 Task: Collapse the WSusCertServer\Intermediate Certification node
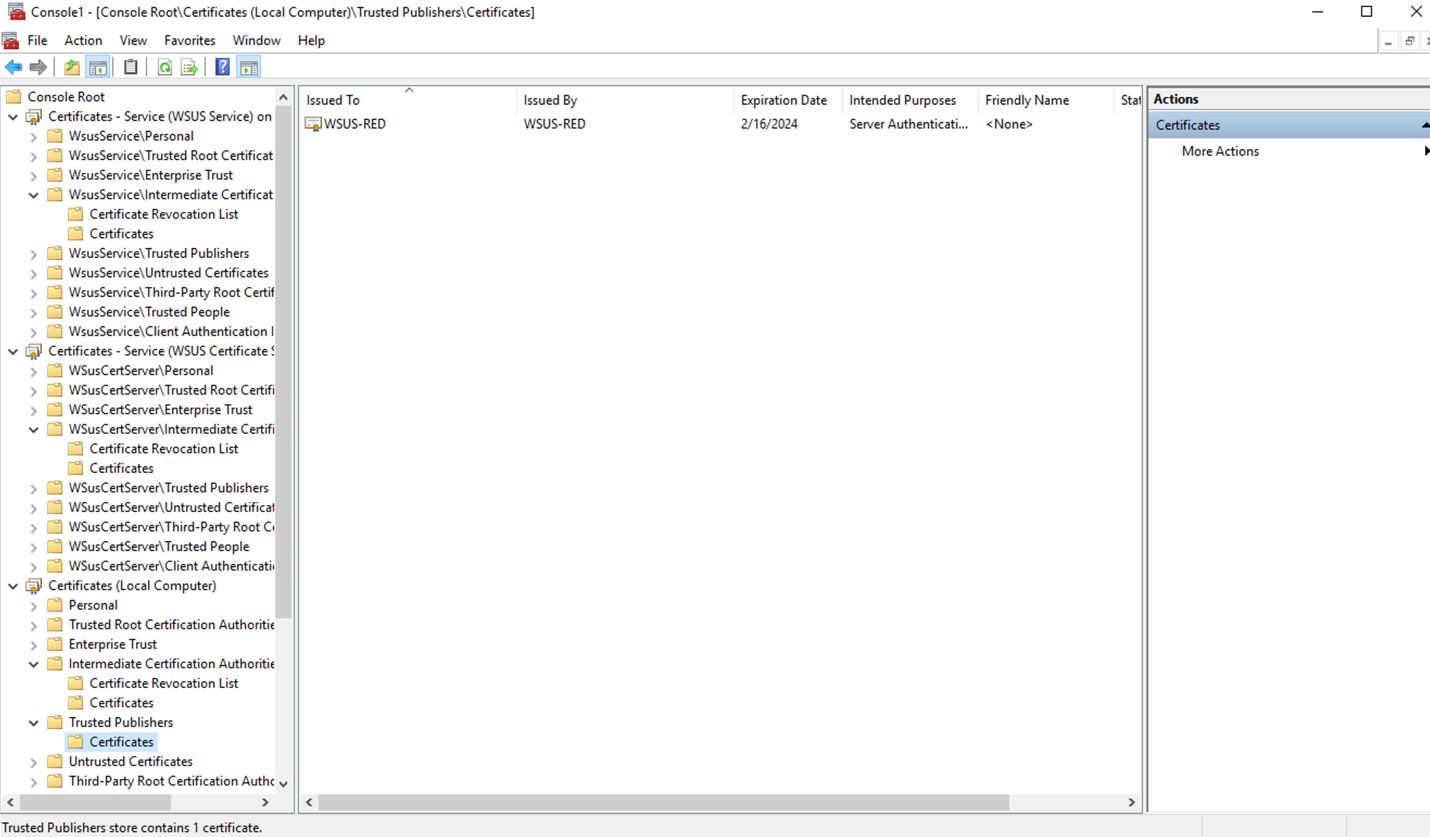coord(33,430)
